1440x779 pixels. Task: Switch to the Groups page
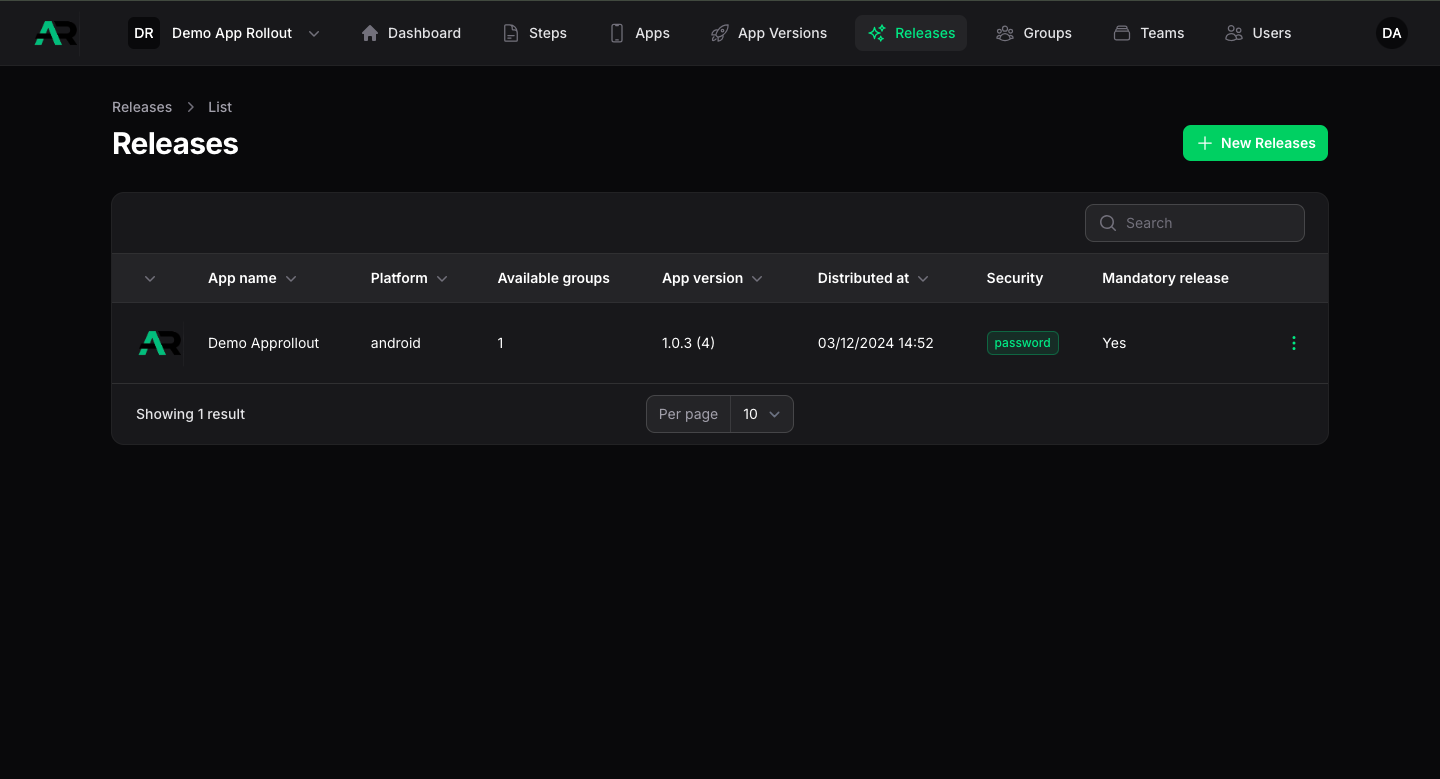pyautogui.click(x=1034, y=33)
